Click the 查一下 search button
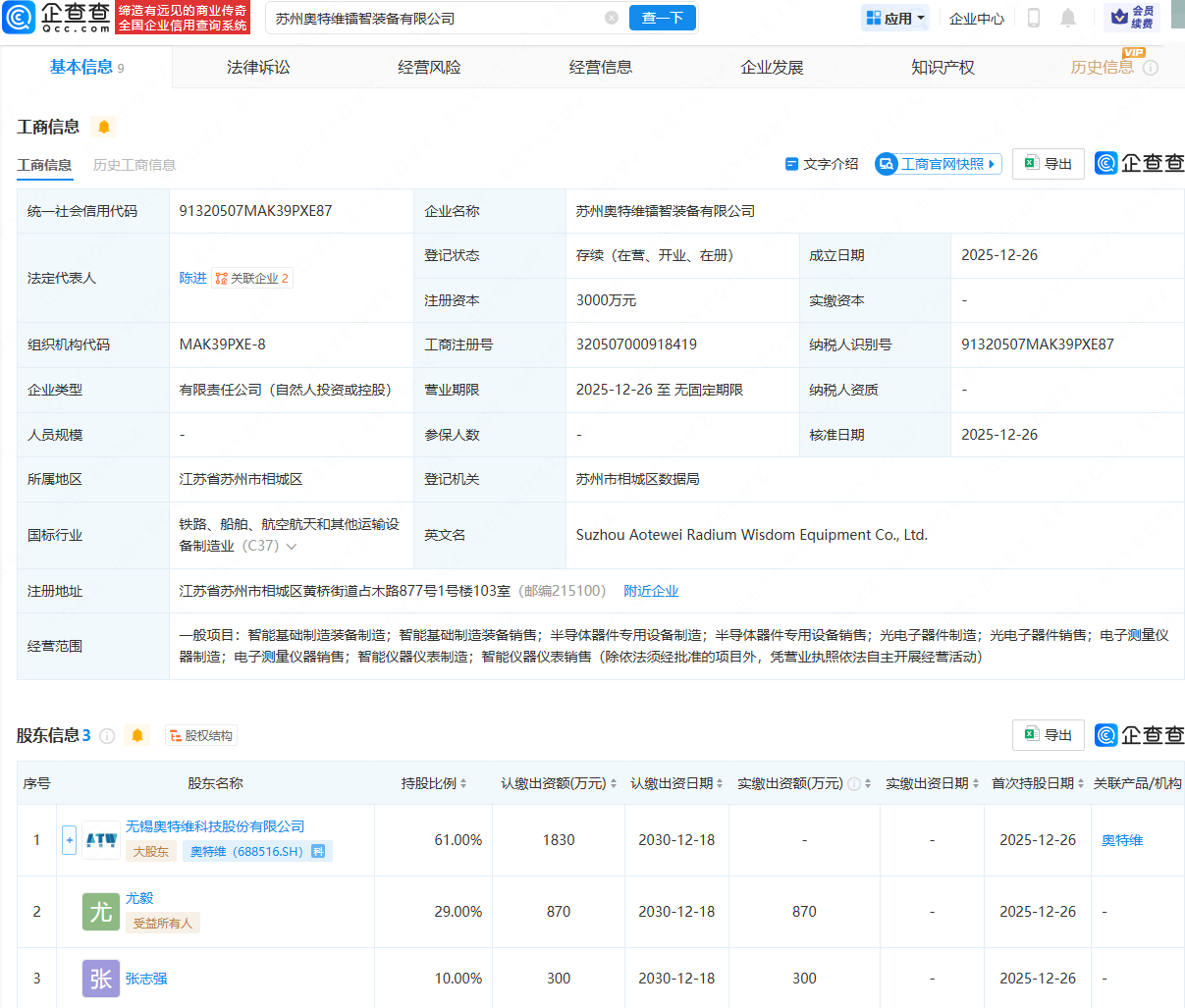 [662, 18]
